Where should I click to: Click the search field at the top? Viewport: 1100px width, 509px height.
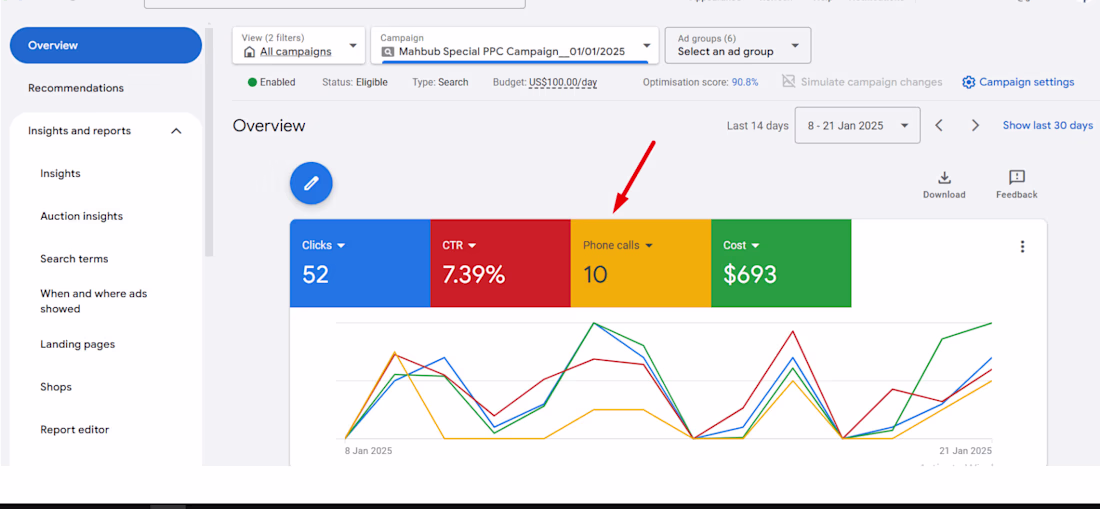pyautogui.click(x=335, y=4)
